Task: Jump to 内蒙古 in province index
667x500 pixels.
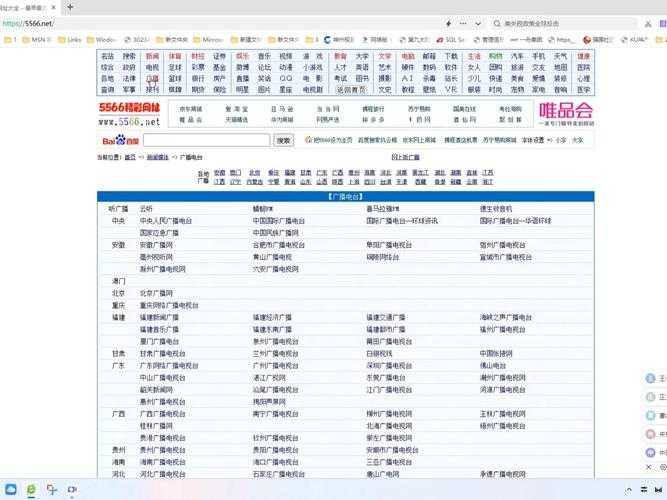Action: click(254, 182)
